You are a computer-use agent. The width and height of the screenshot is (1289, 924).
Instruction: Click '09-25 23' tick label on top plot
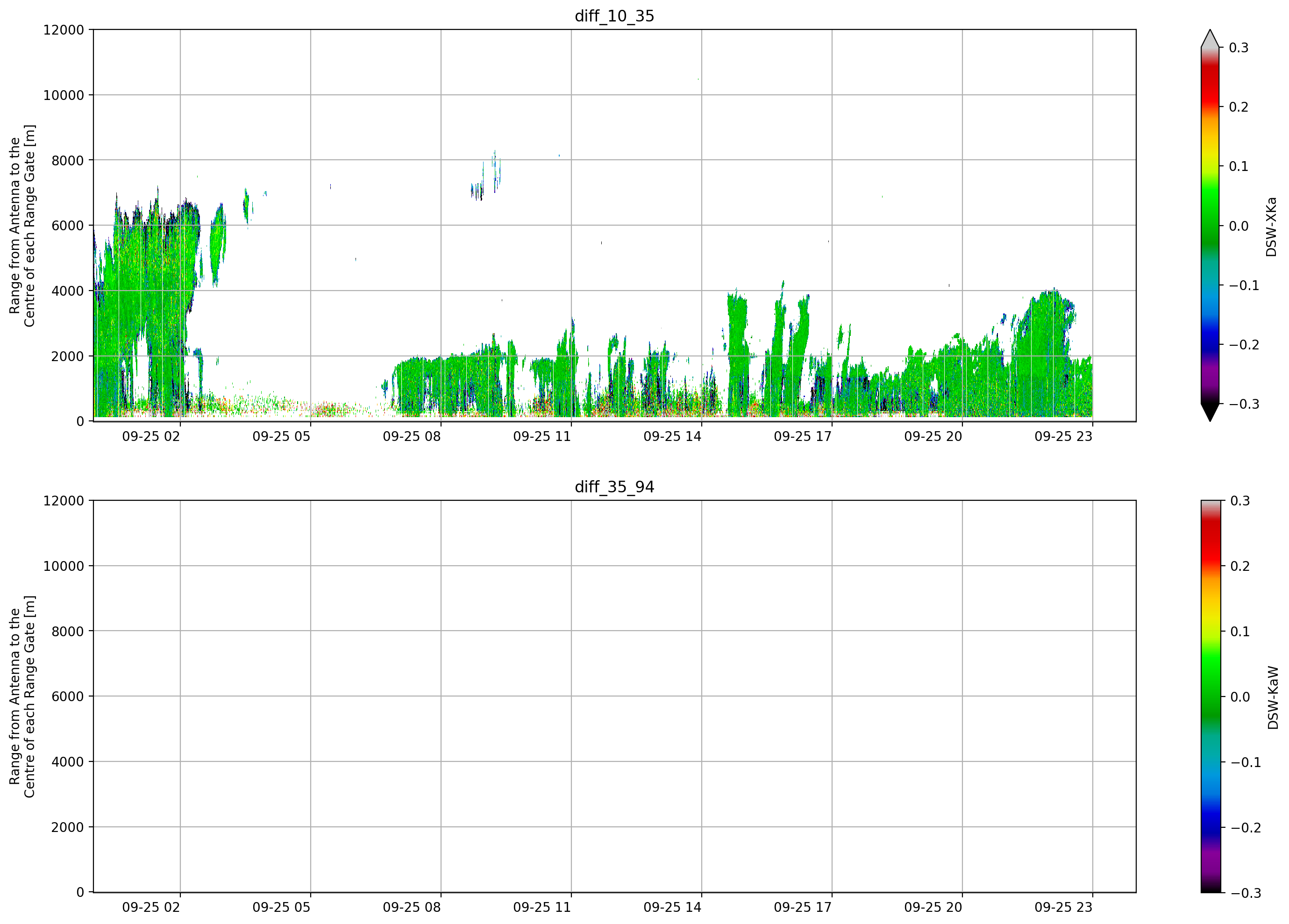pos(1063,436)
